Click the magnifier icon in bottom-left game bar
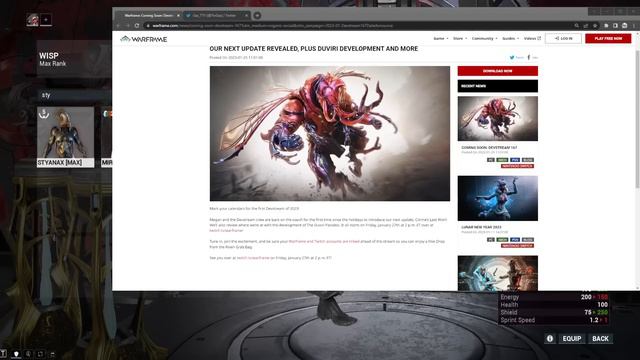The height and width of the screenshot is (360, 640). point(28,354)
